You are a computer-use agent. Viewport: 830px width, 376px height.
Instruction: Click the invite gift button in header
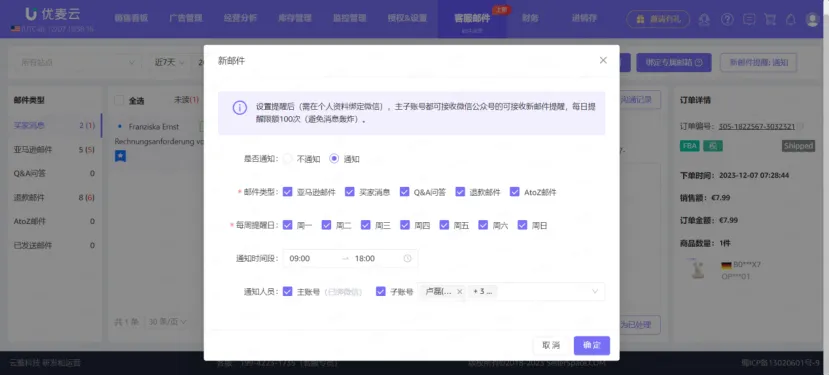click(x=658, y=19)
